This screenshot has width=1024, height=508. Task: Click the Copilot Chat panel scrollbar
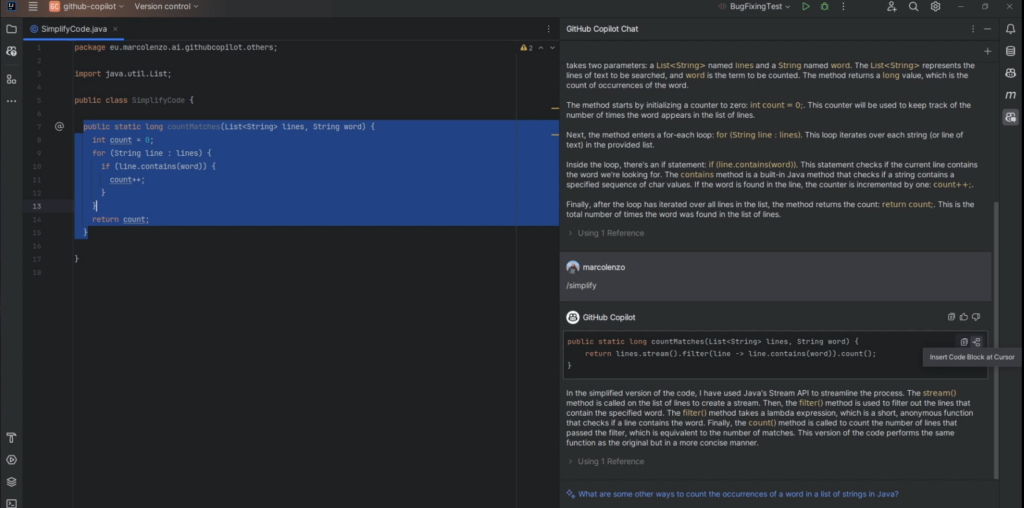coord(995,340)
